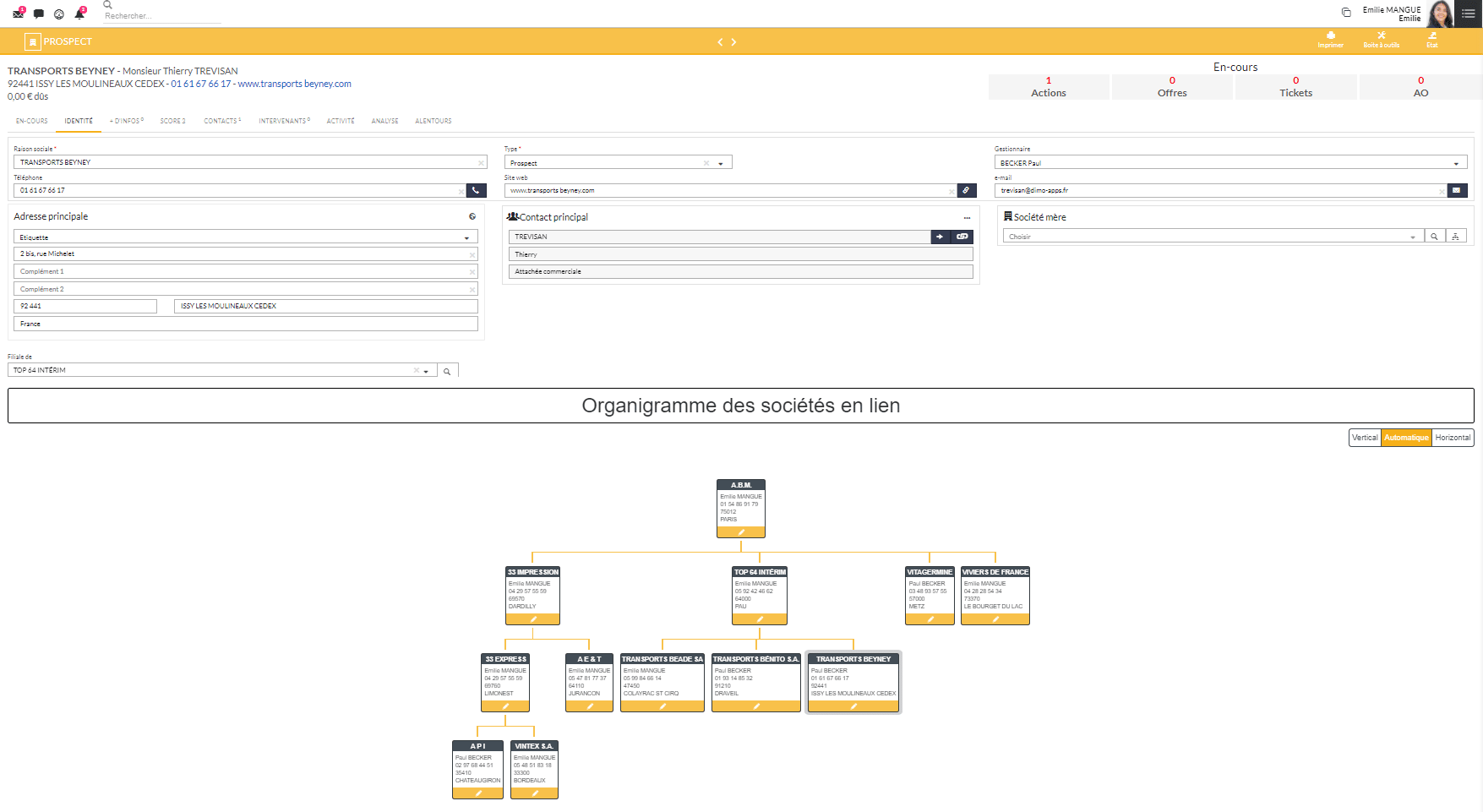Viewport: 1483px width, 812px height.
Task: Click the Actions counter button
Action: point(1048,87)
